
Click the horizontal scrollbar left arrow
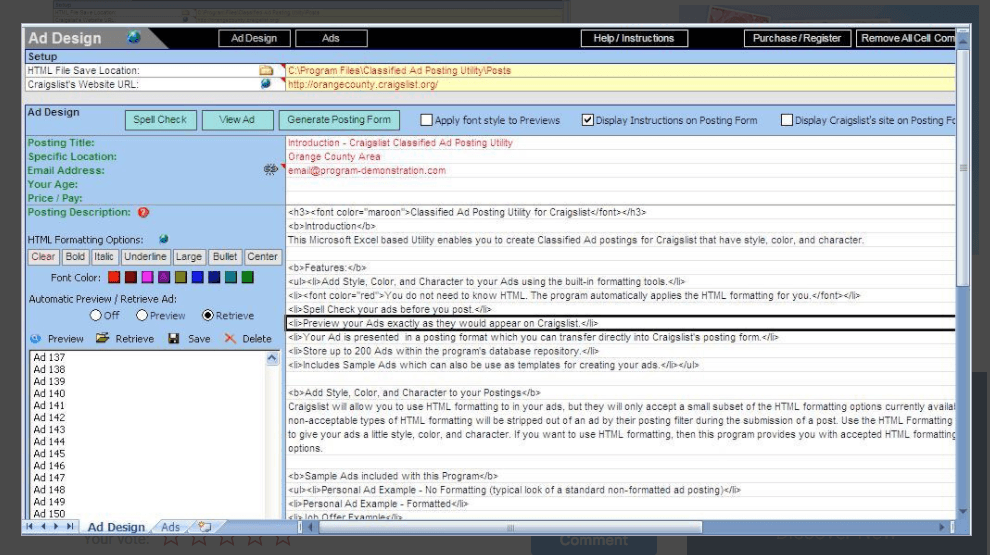[310, 527]
